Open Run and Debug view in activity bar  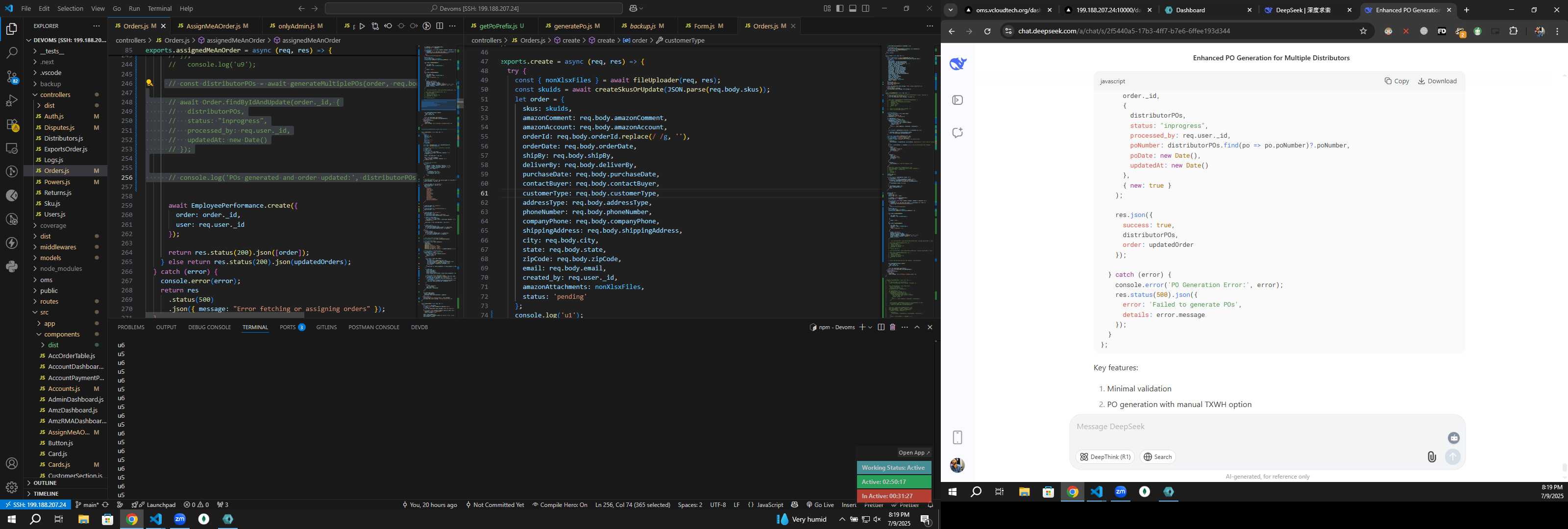coord(12,100)
